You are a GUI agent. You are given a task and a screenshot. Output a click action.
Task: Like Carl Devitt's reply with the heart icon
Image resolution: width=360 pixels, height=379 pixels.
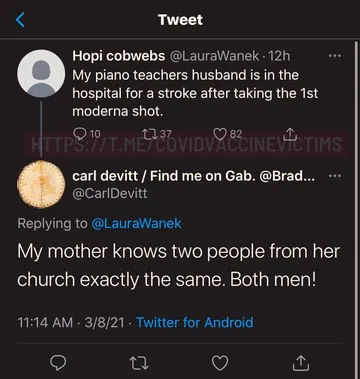[220, 363]
